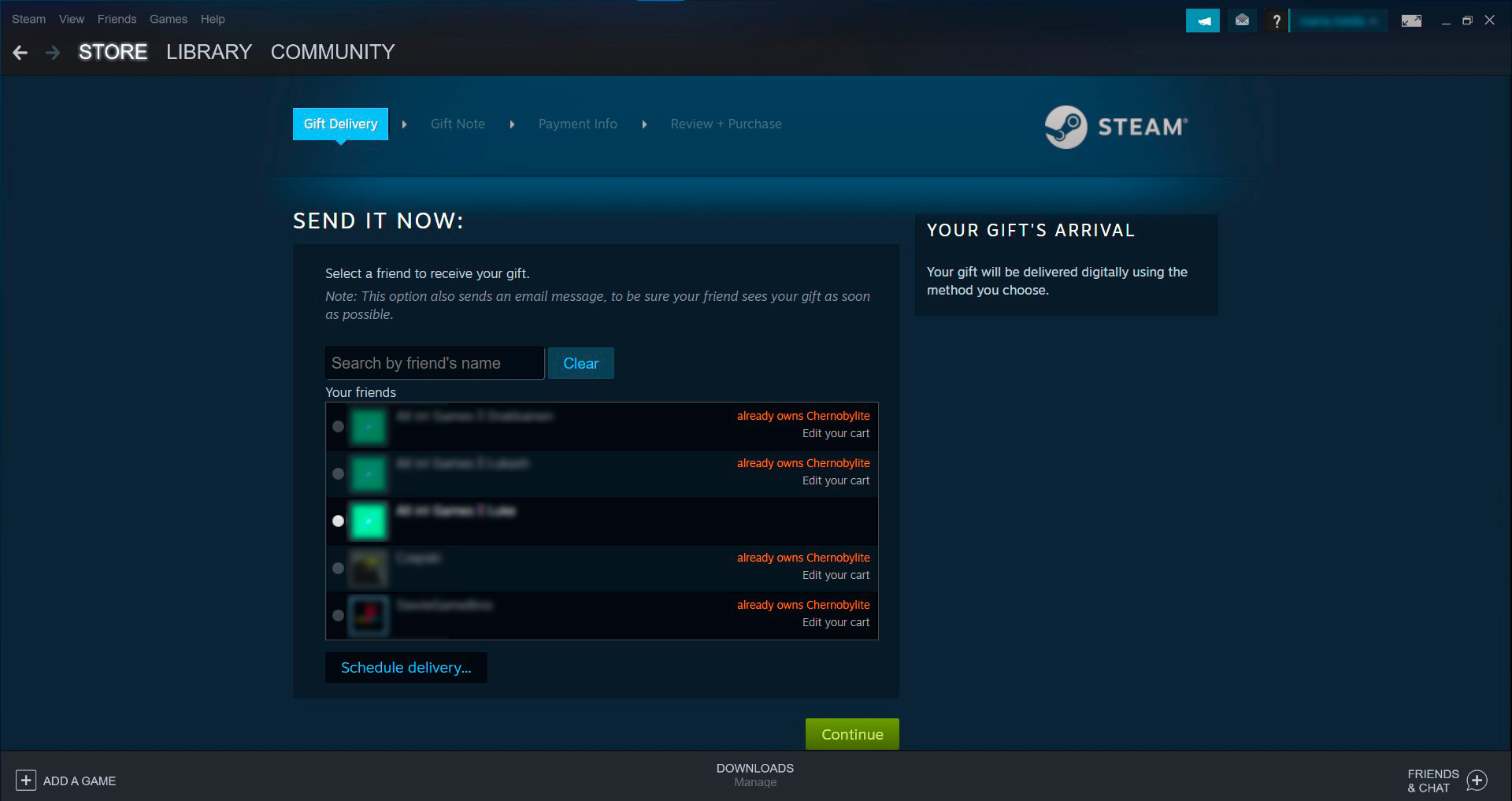The width and height of the screenshot is (1512, 801).
Task: Click the forward navigation arrow
Action: 52,52
